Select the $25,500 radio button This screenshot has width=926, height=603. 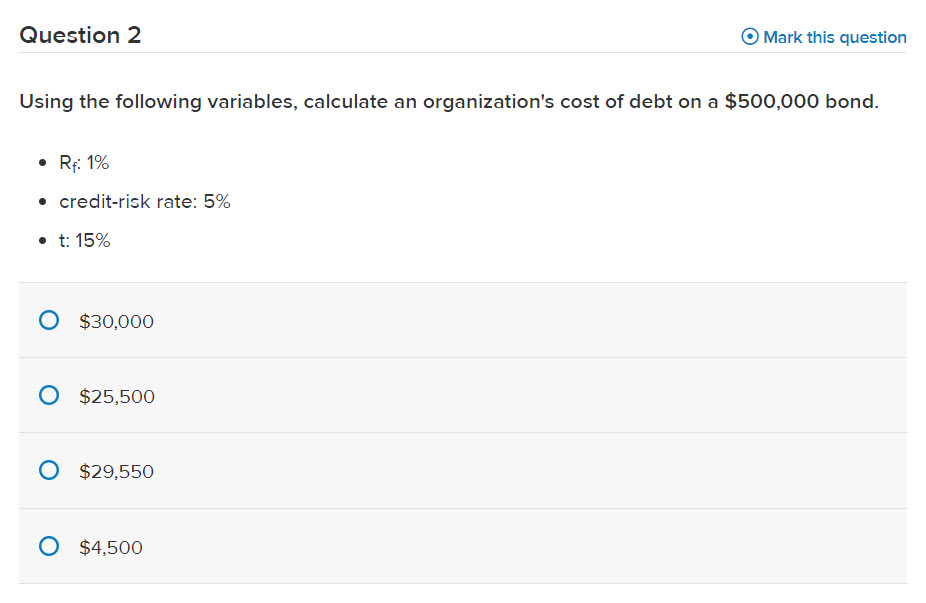(x=47, y=395)
